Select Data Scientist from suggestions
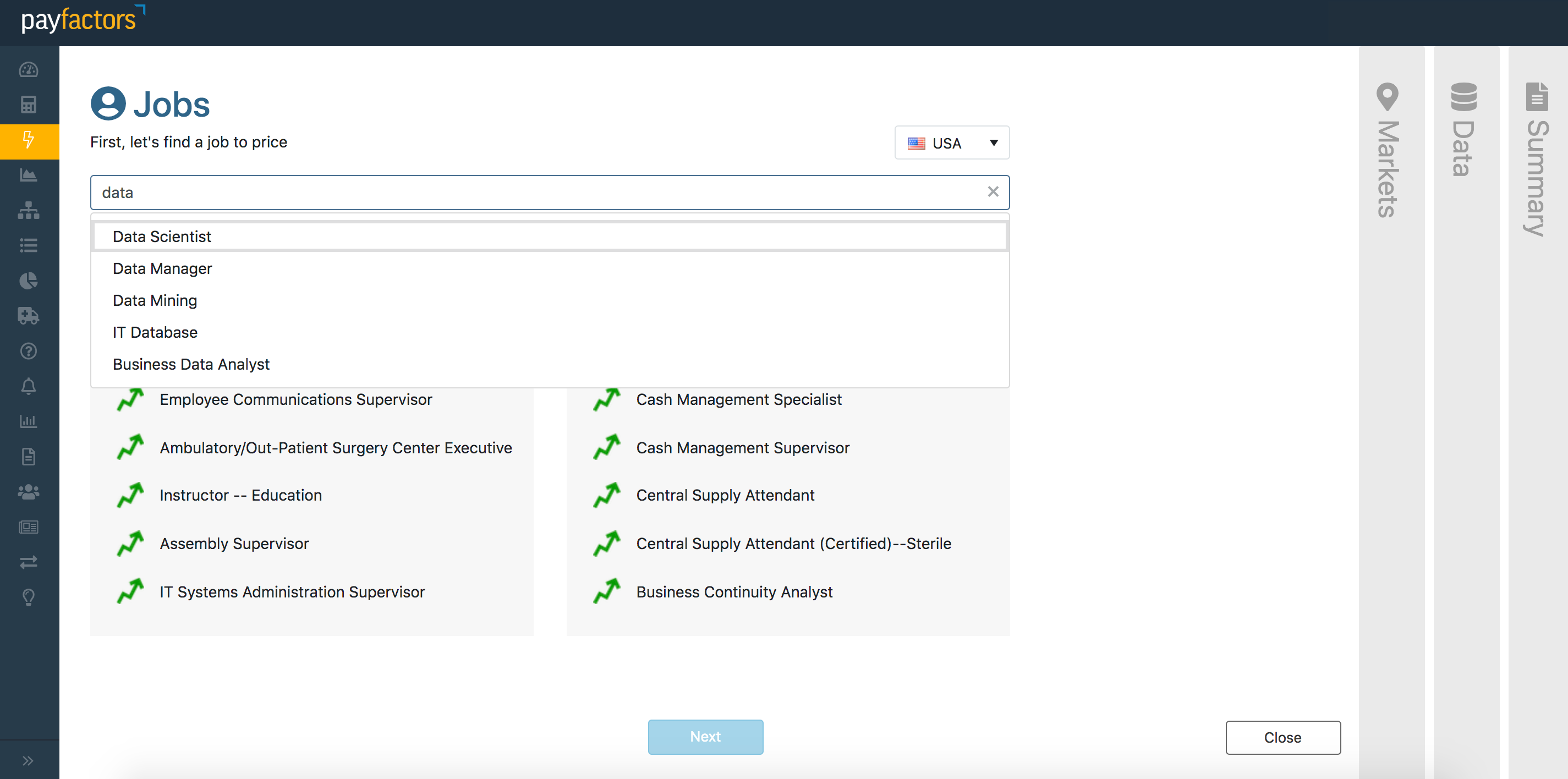This screenshot has width=1568, height=779. coord(550,237)
